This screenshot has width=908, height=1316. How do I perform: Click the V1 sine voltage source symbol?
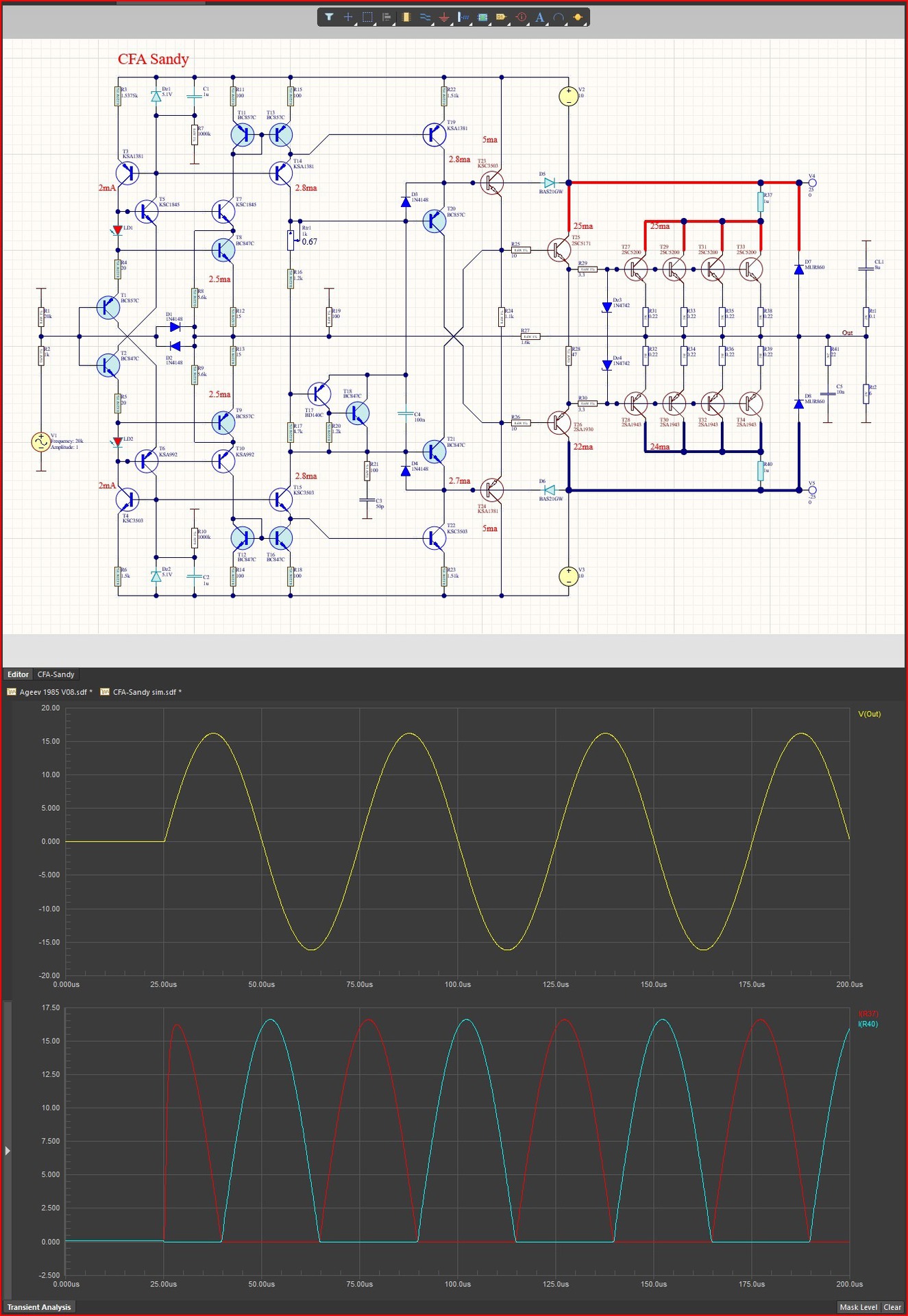click(41, 442)
